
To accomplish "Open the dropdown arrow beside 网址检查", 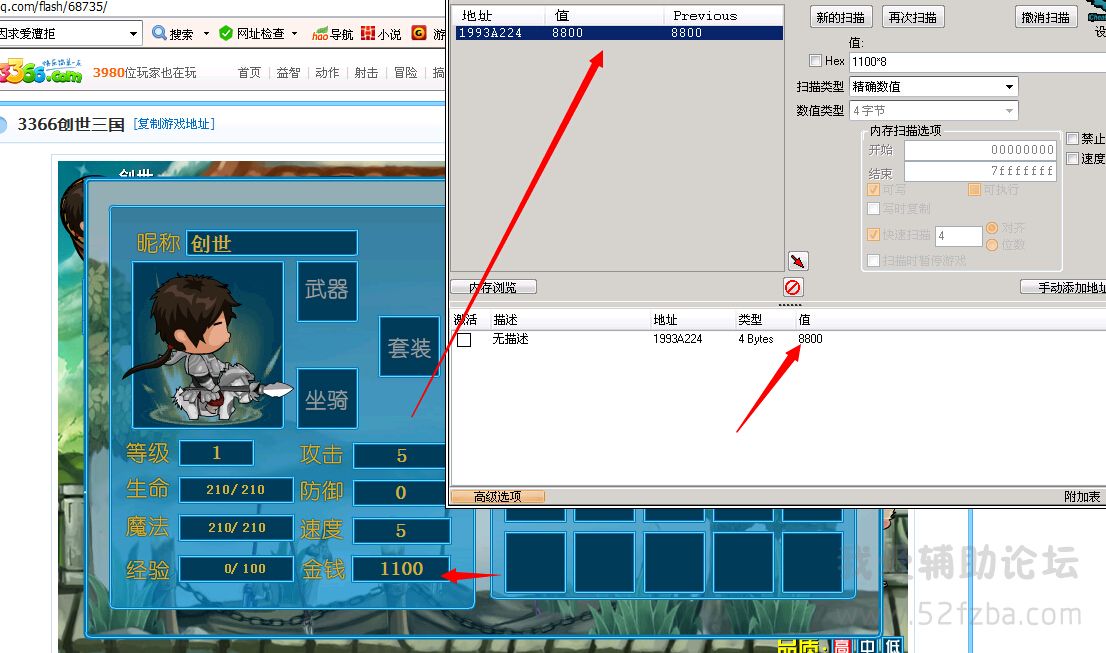I will [x=294, y=33].
